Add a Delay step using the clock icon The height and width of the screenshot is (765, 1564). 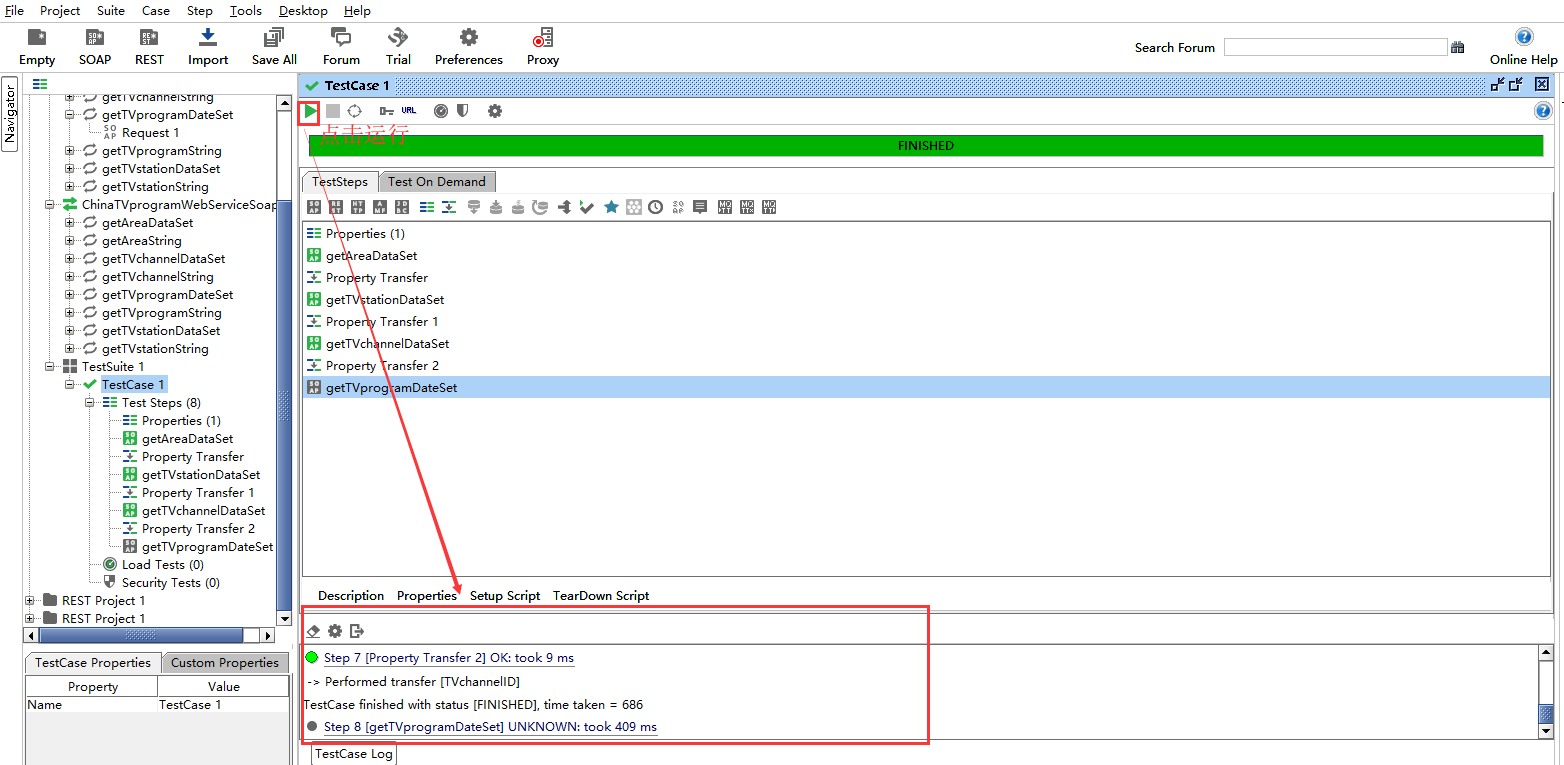655,207
